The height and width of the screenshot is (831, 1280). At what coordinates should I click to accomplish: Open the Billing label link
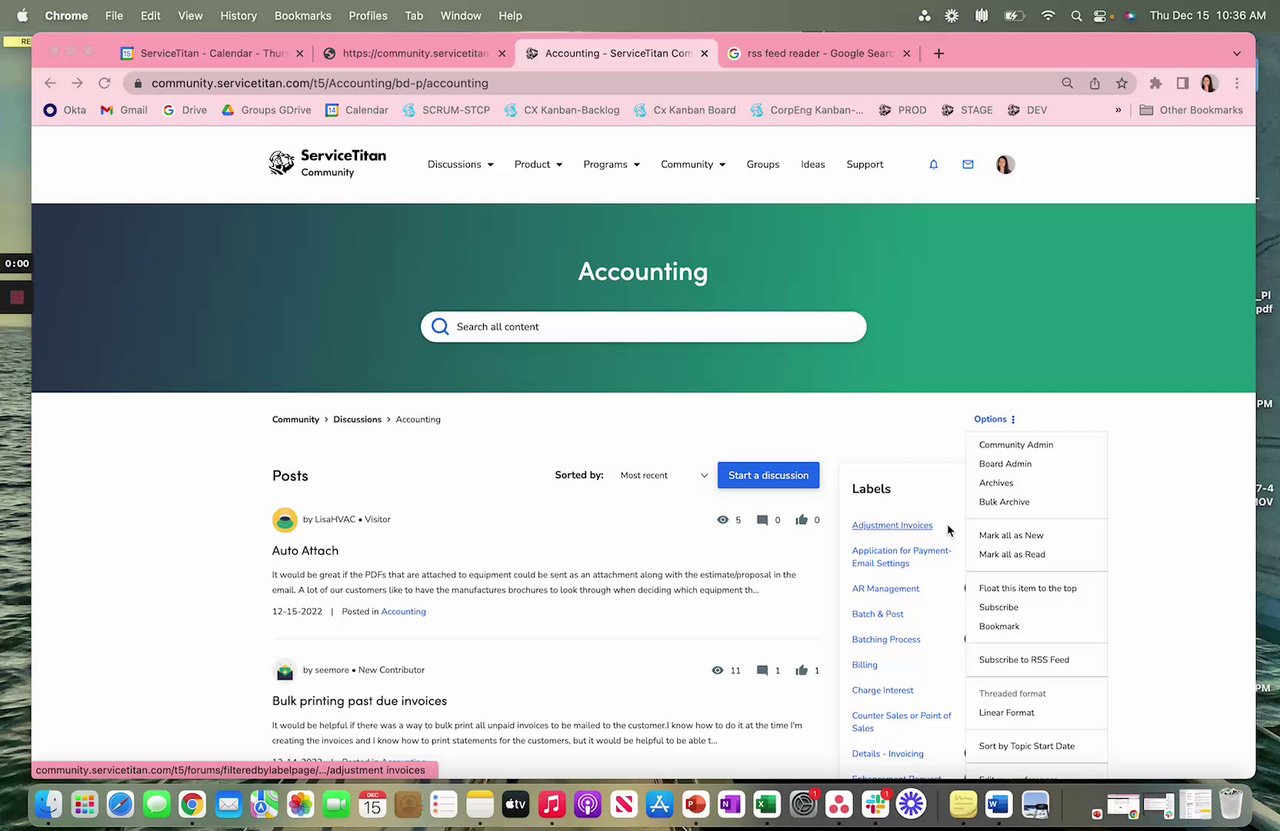[x=864, y=665]
